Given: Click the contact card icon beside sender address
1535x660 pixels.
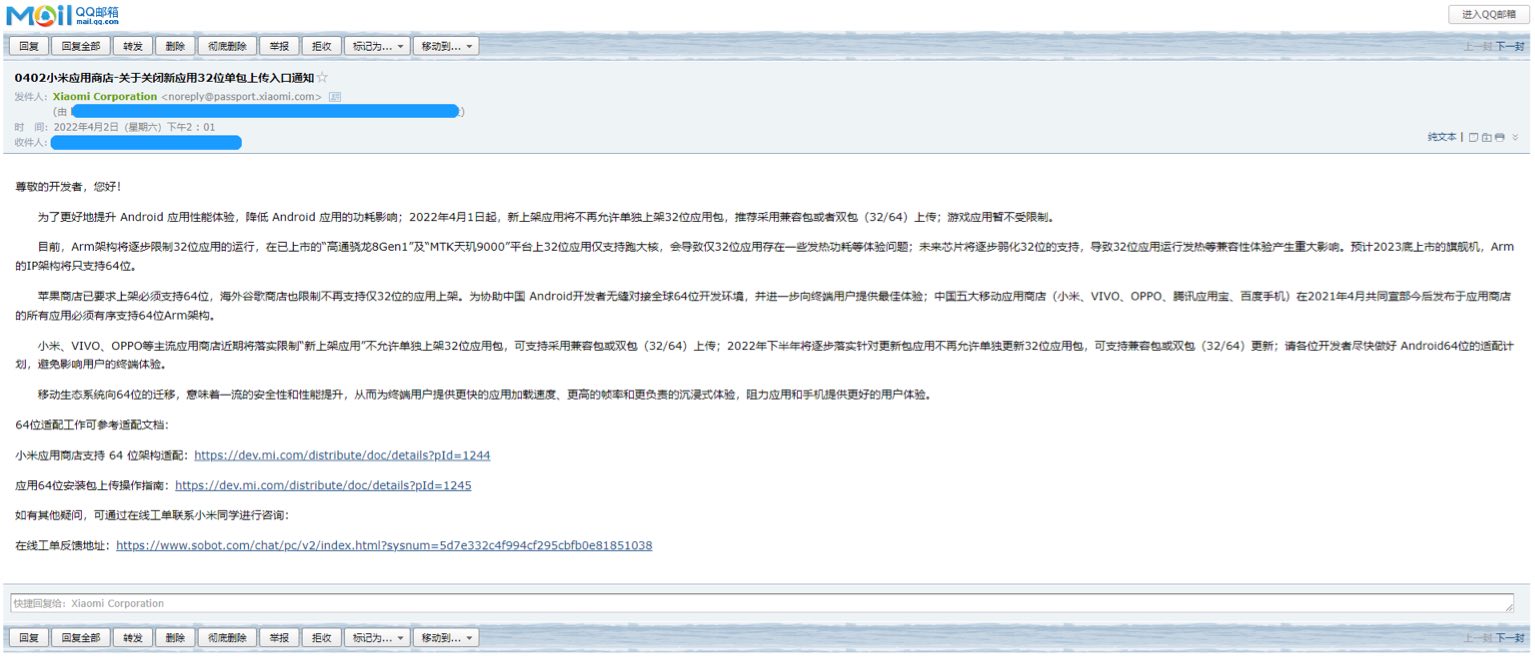Looking at the screenshot, I should (335, 97).
